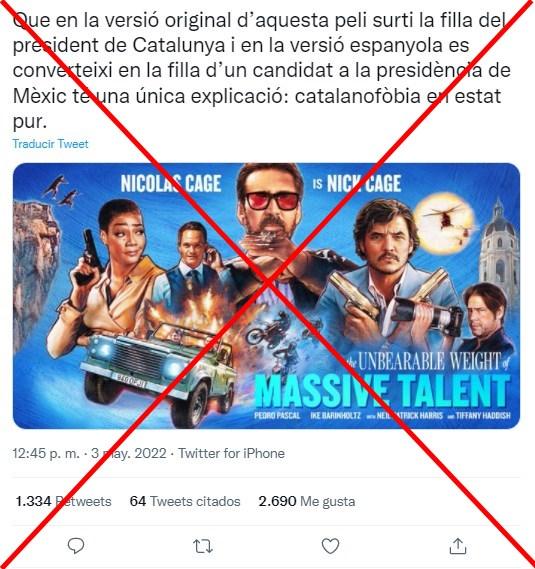
Task: Open the 2.690 Me gusta list
Action: click(307, 501)
